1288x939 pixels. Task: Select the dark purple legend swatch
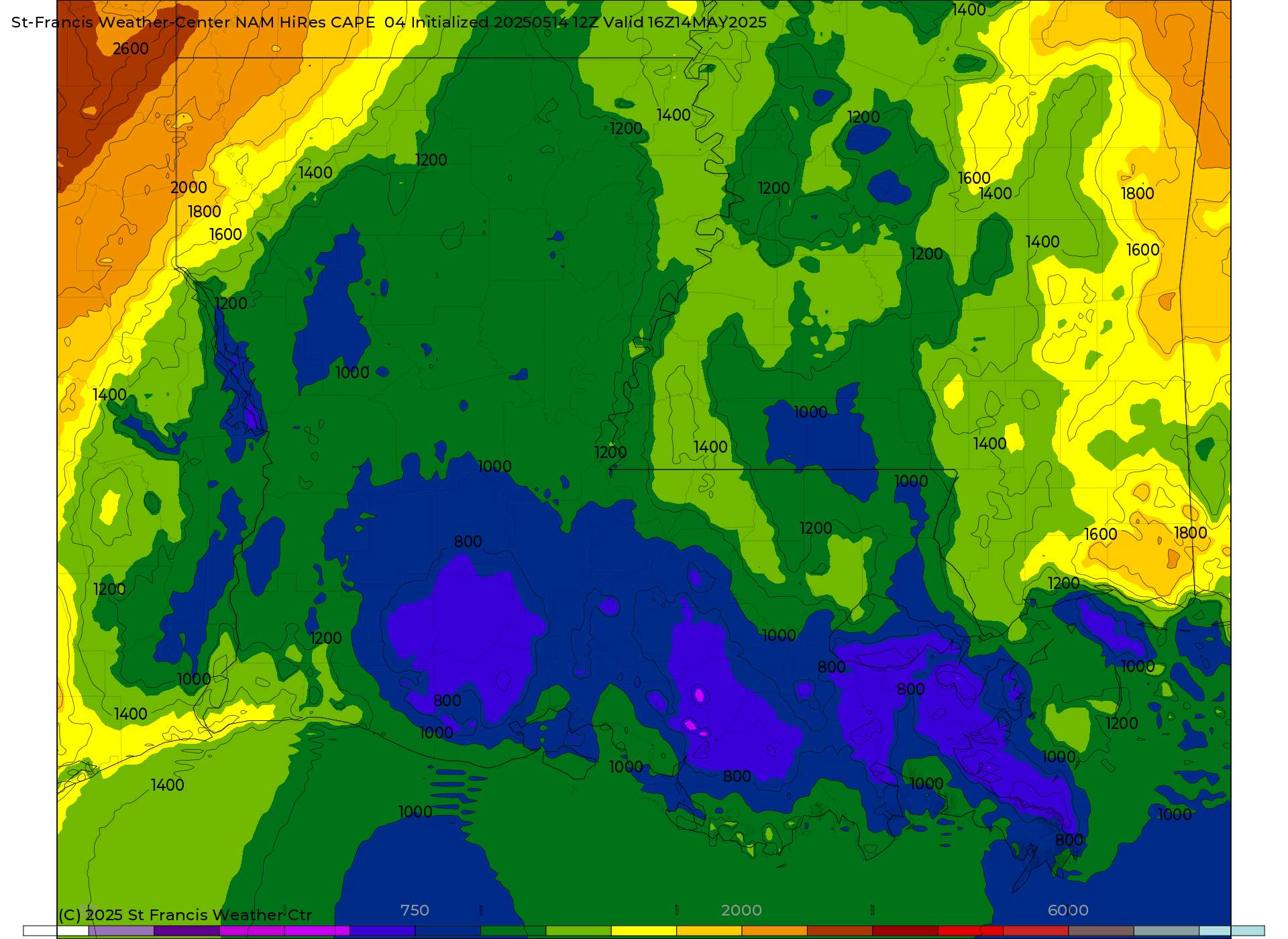point(187,931)
